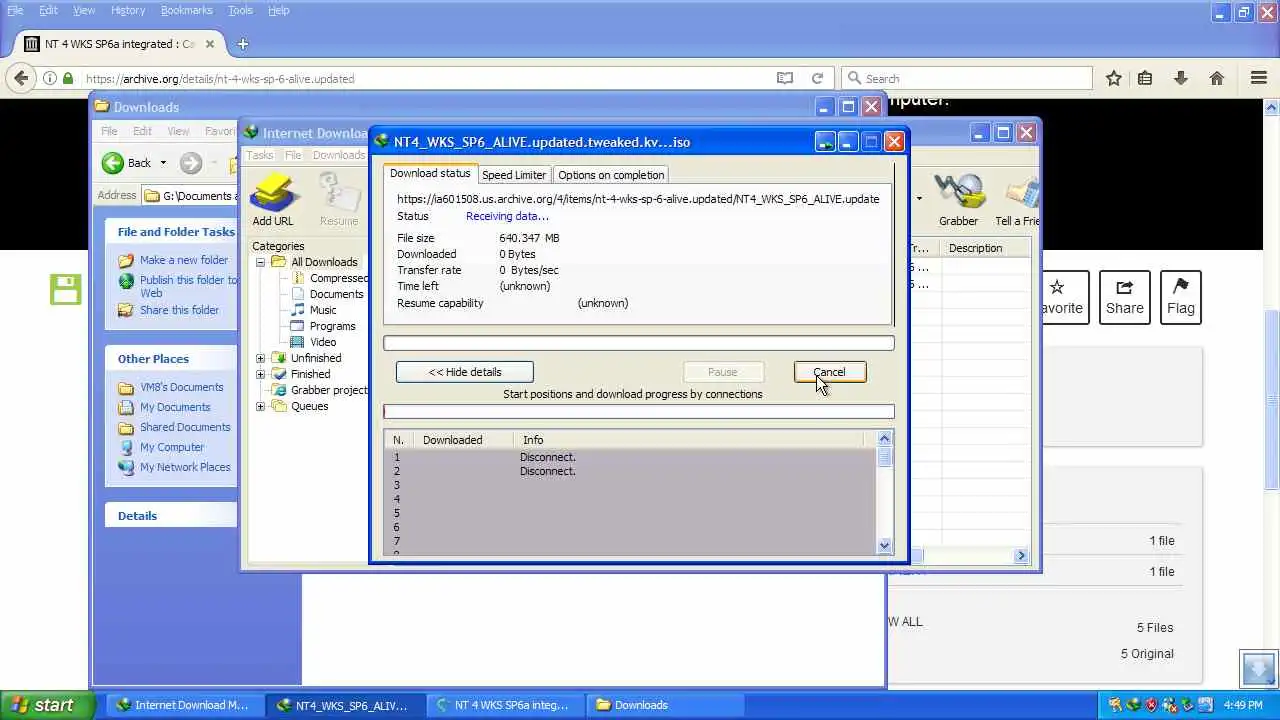Click green floppy disk icon on archive page
This screenshot has height=720, width=1280.
65,289
